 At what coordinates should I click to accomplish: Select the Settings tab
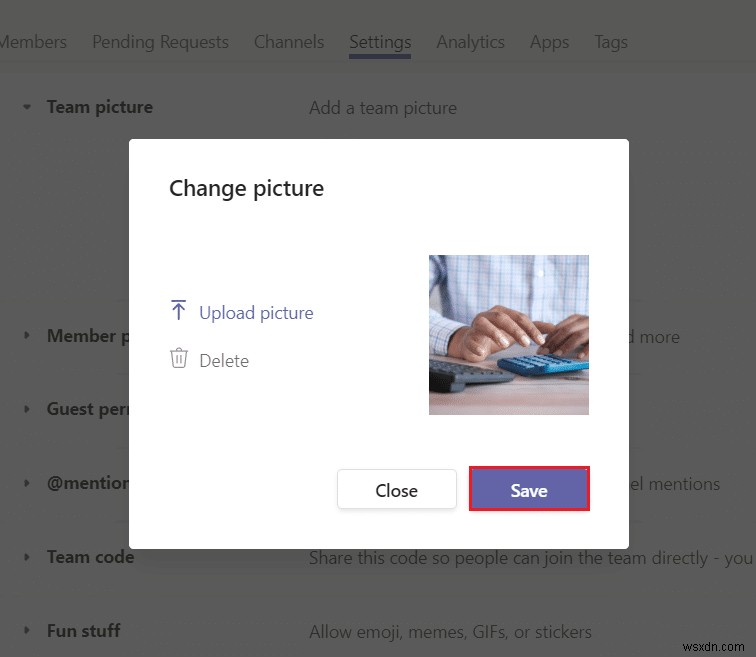click(380, 42)
